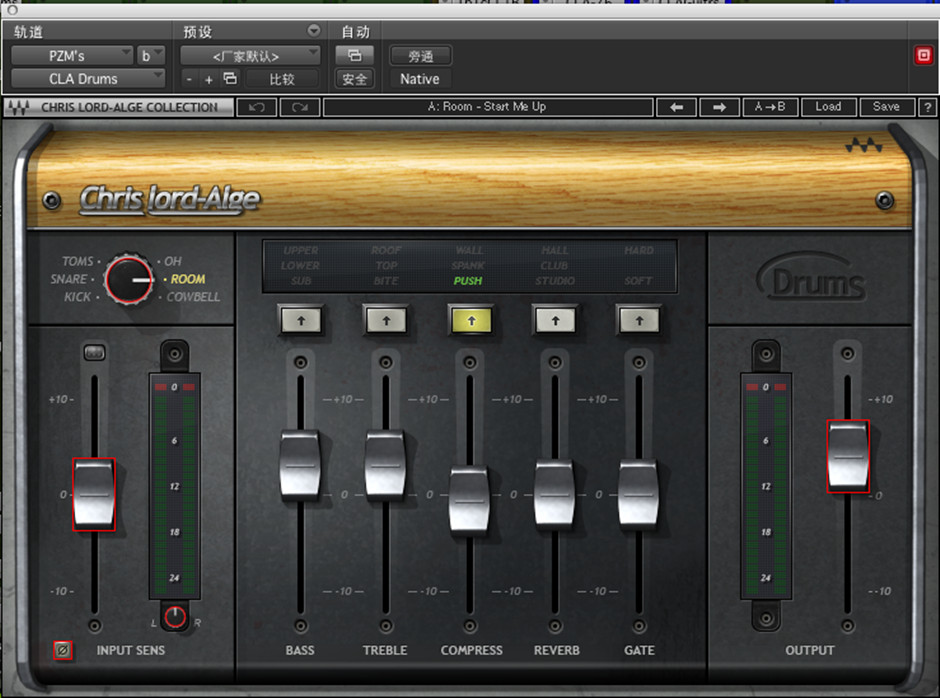
Task: Click the SUB bass mode label
Action: click(301, 281)
